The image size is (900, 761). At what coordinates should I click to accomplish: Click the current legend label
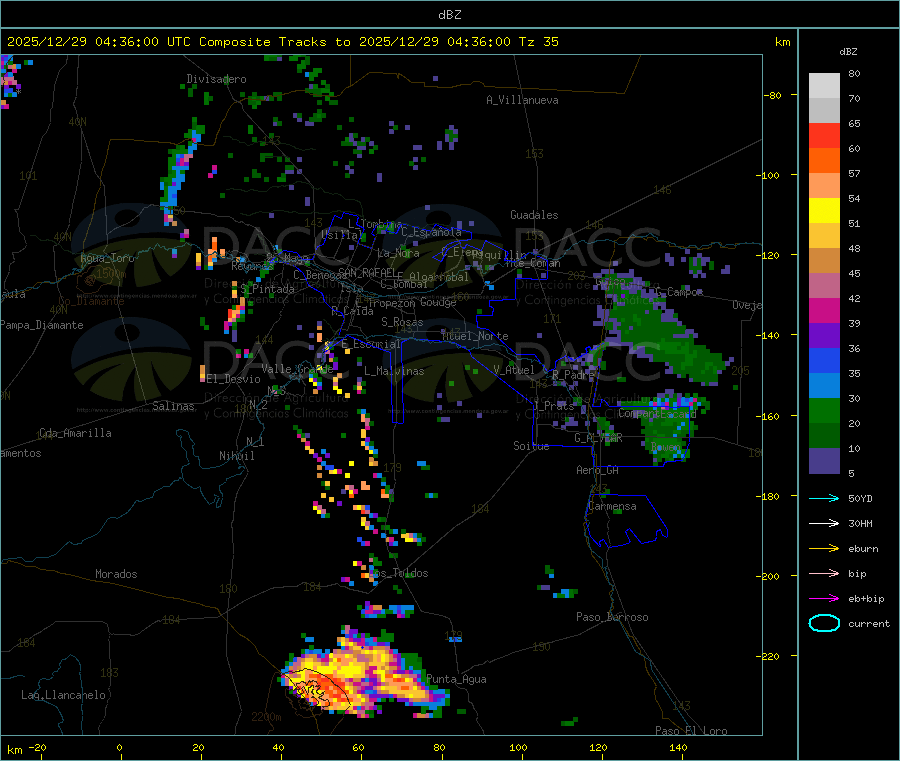tap(869, 623)
